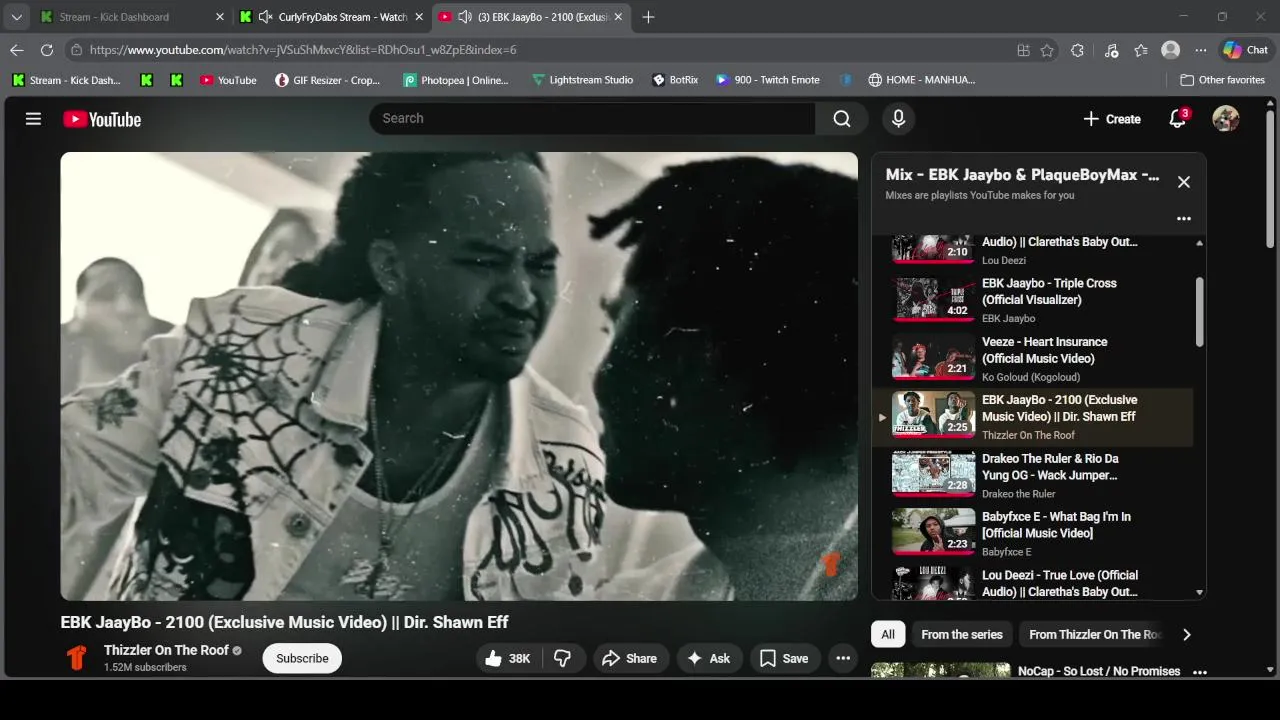Image resolution: width=1280 pixels, height=720 pixels.
Task: Open Thizzler On The Roof channel avatar
Action: [x=77, y=658]
